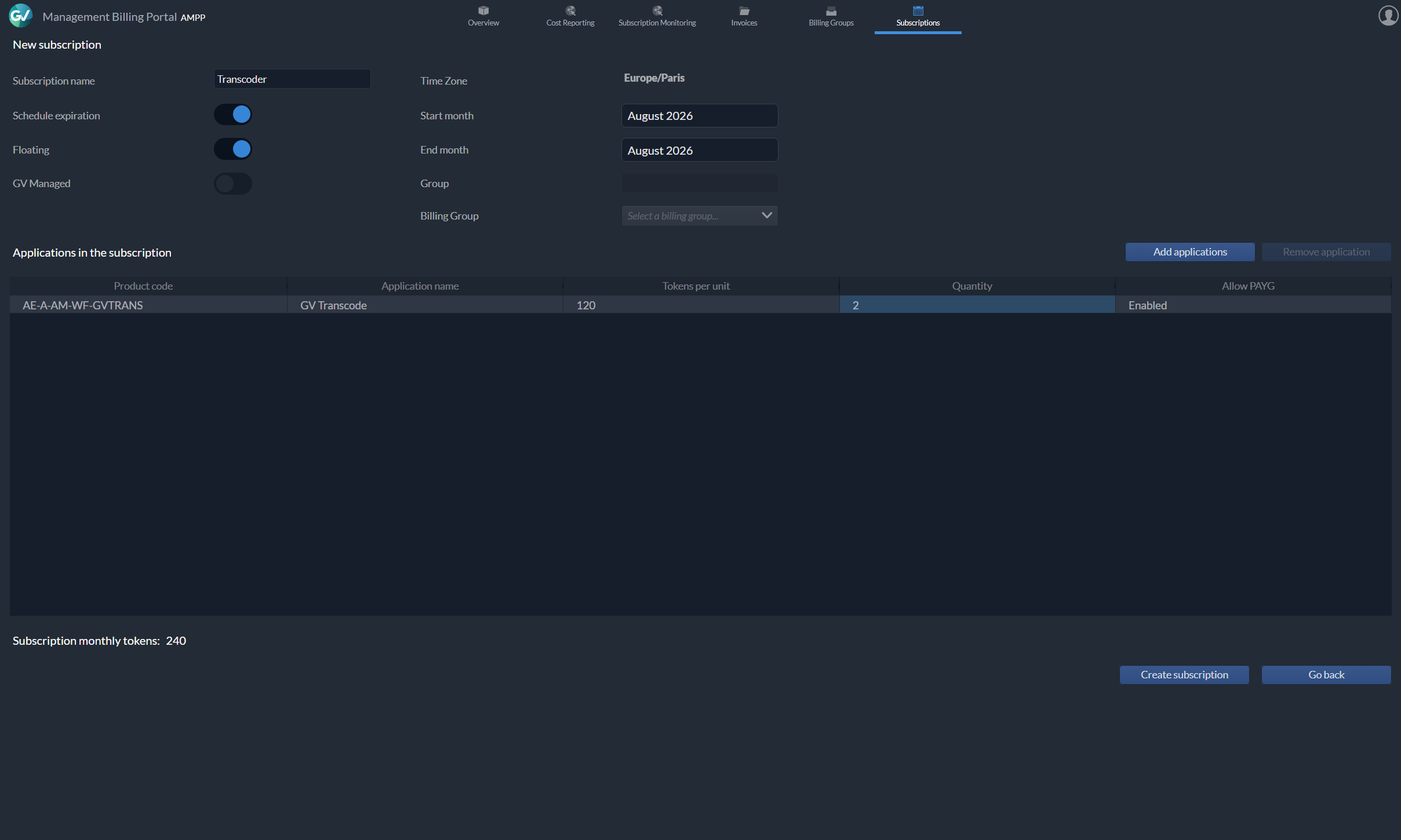This screenshot has width=1401, height=840.
Task: Click the Add applications button
Action: 1189,252
